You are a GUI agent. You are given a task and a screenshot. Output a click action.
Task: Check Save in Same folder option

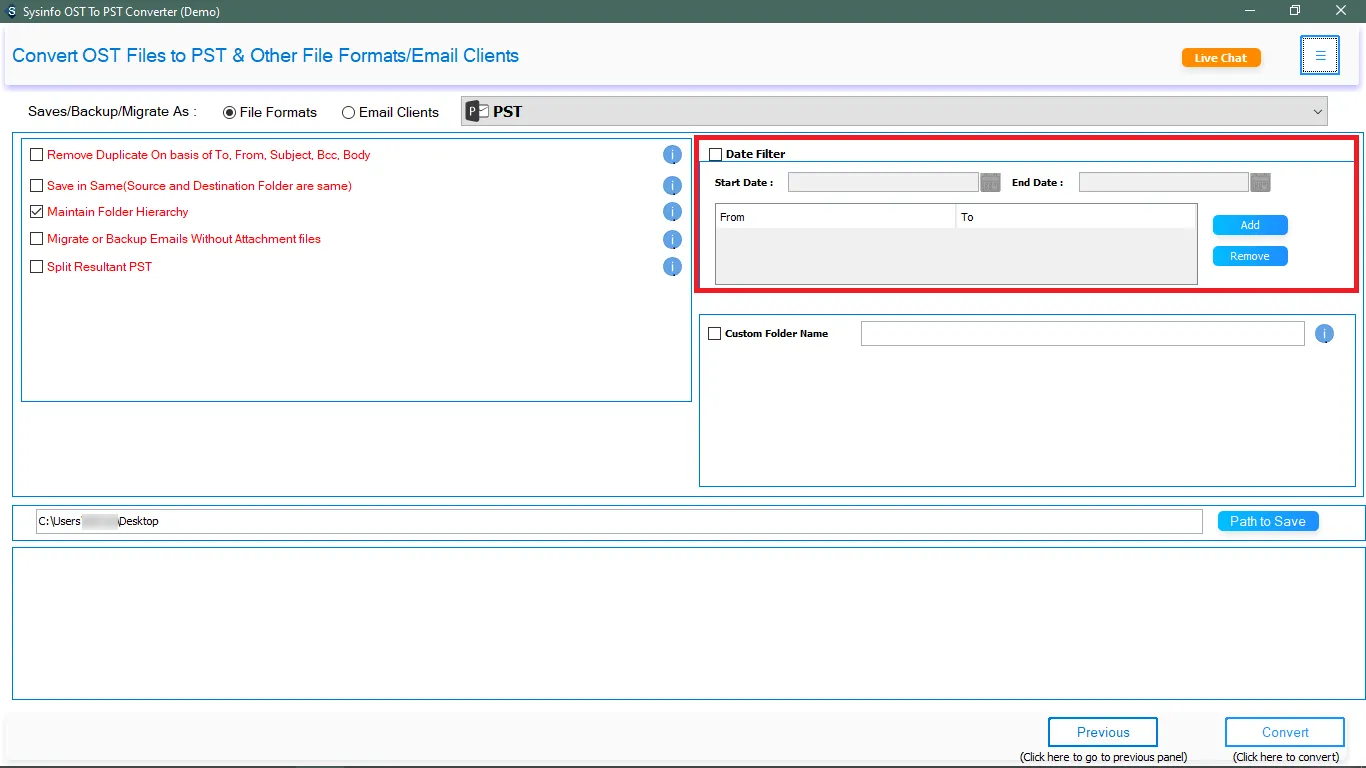coord(37,186)
